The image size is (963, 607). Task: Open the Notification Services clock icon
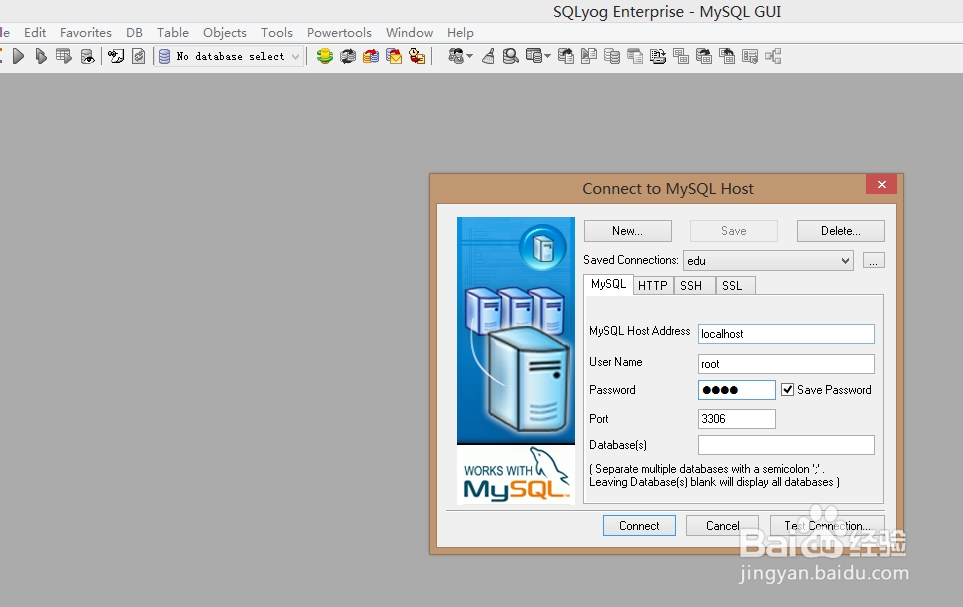coord(417,57)
